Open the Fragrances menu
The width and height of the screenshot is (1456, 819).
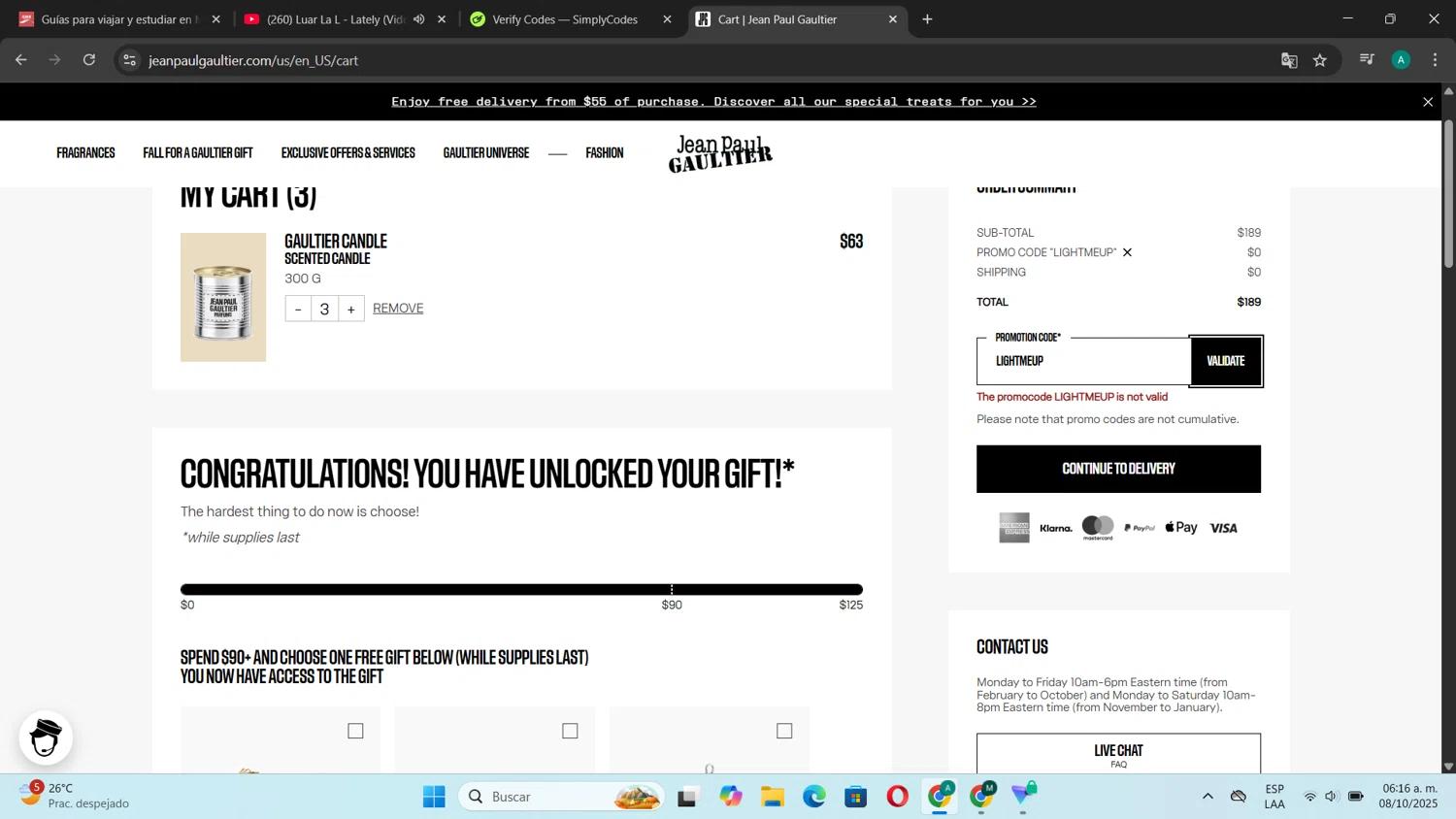tap(85, 153)
